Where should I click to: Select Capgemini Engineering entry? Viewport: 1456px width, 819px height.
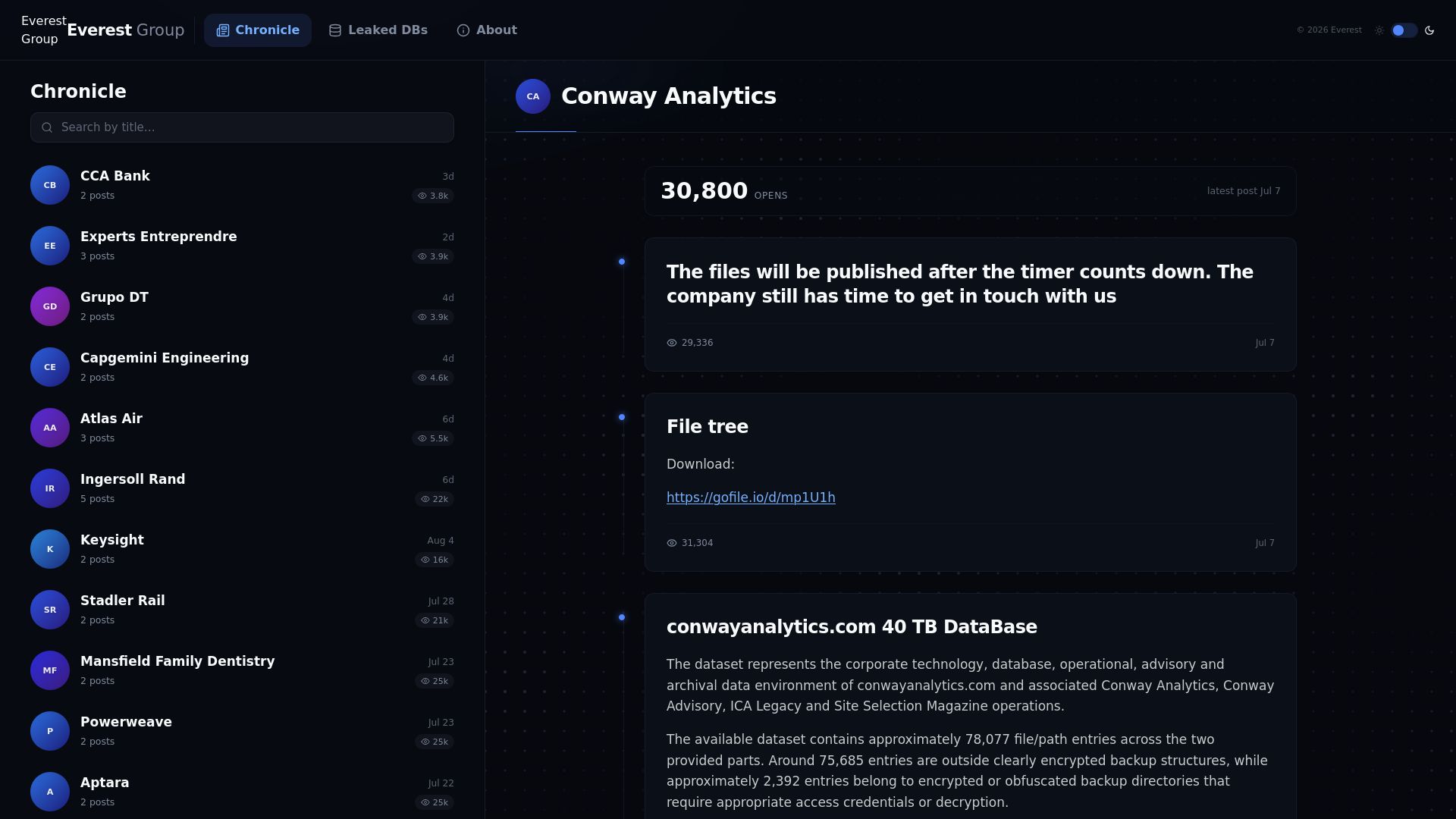click(x=242, y=367)
